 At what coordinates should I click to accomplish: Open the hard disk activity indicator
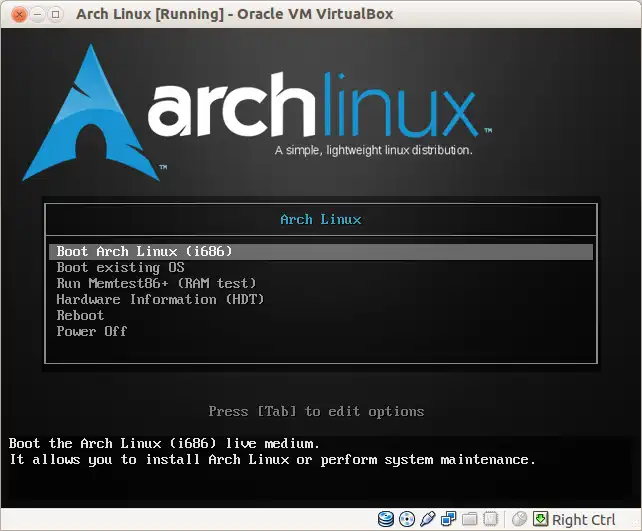(385, 519)
